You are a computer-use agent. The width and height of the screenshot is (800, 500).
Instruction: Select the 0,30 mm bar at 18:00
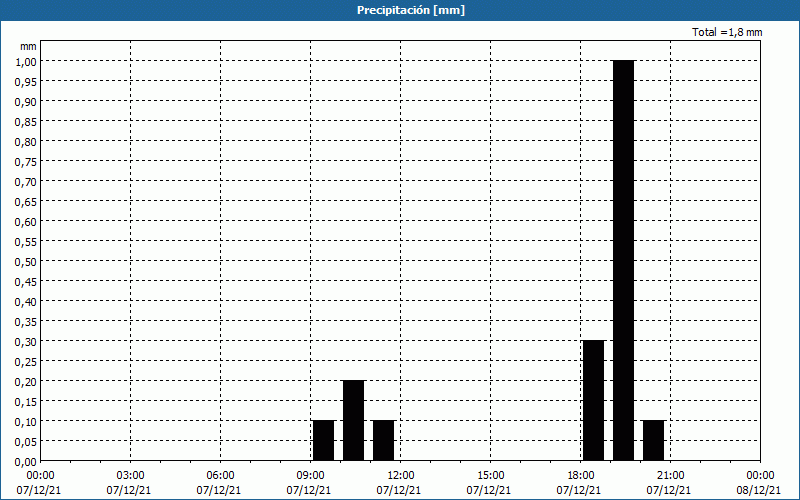[x=593, y=400]
